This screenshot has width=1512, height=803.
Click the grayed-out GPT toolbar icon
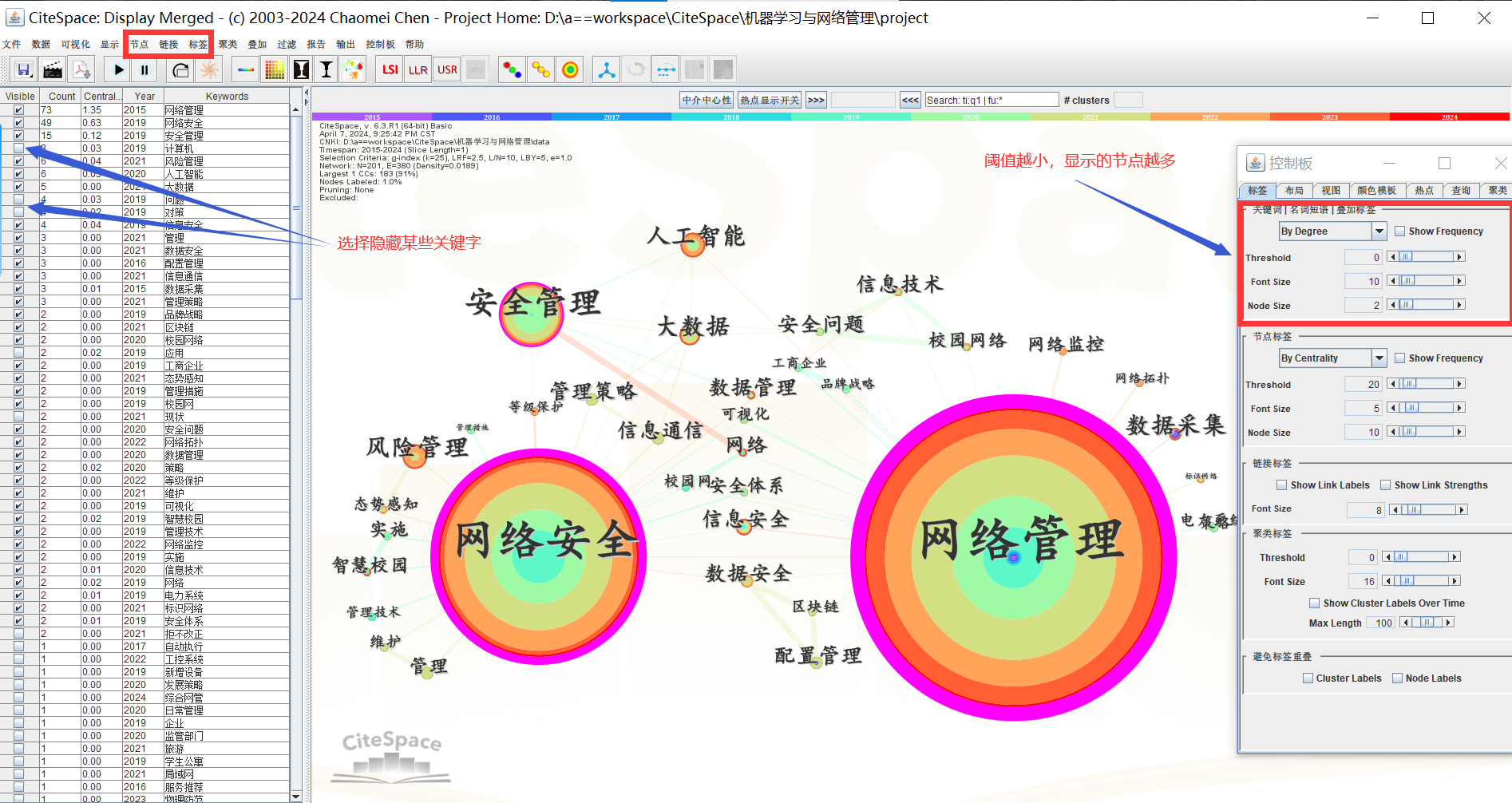click(x=476, y=70)
